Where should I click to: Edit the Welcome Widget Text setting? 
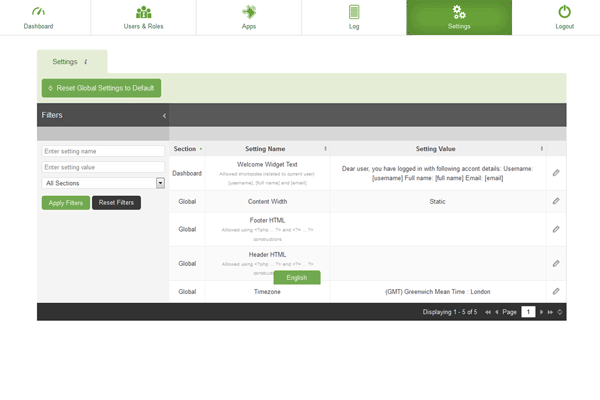[556, 173]
